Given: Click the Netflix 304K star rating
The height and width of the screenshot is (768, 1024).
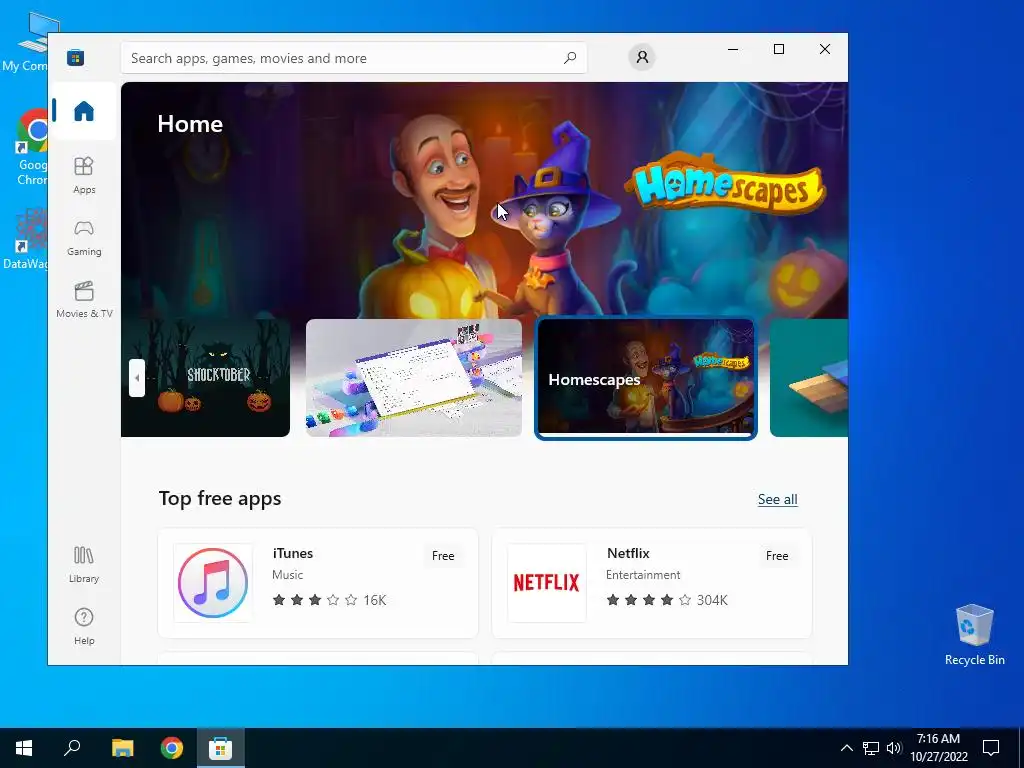Looking at the screenshot, I should point(667,600).
